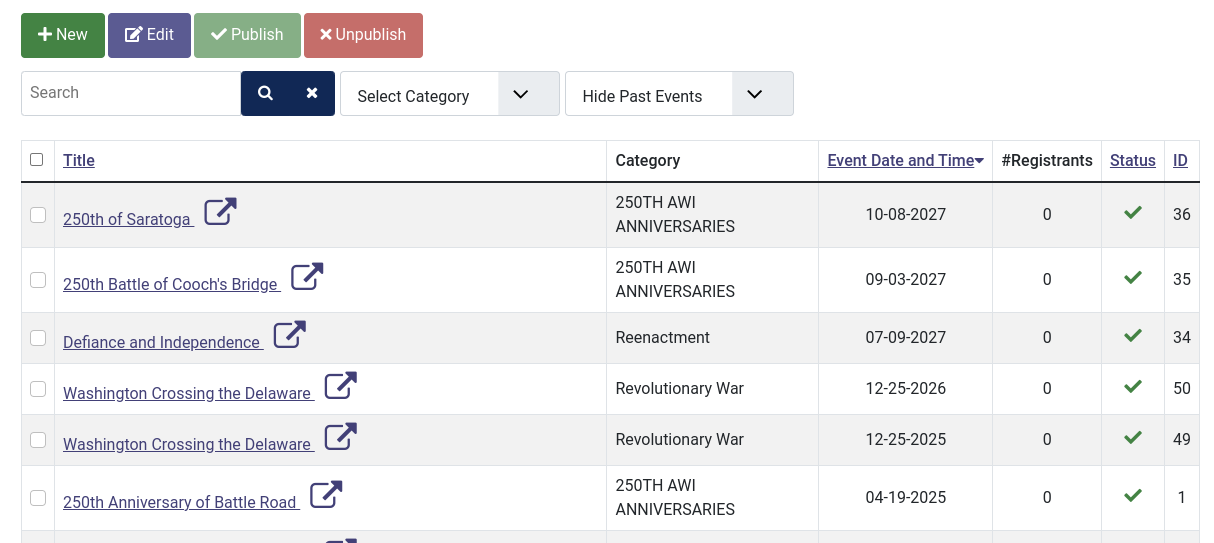Open 250th Battle of Cooch's Bridge link
The image size is (1214, 543).
point(171,284)
